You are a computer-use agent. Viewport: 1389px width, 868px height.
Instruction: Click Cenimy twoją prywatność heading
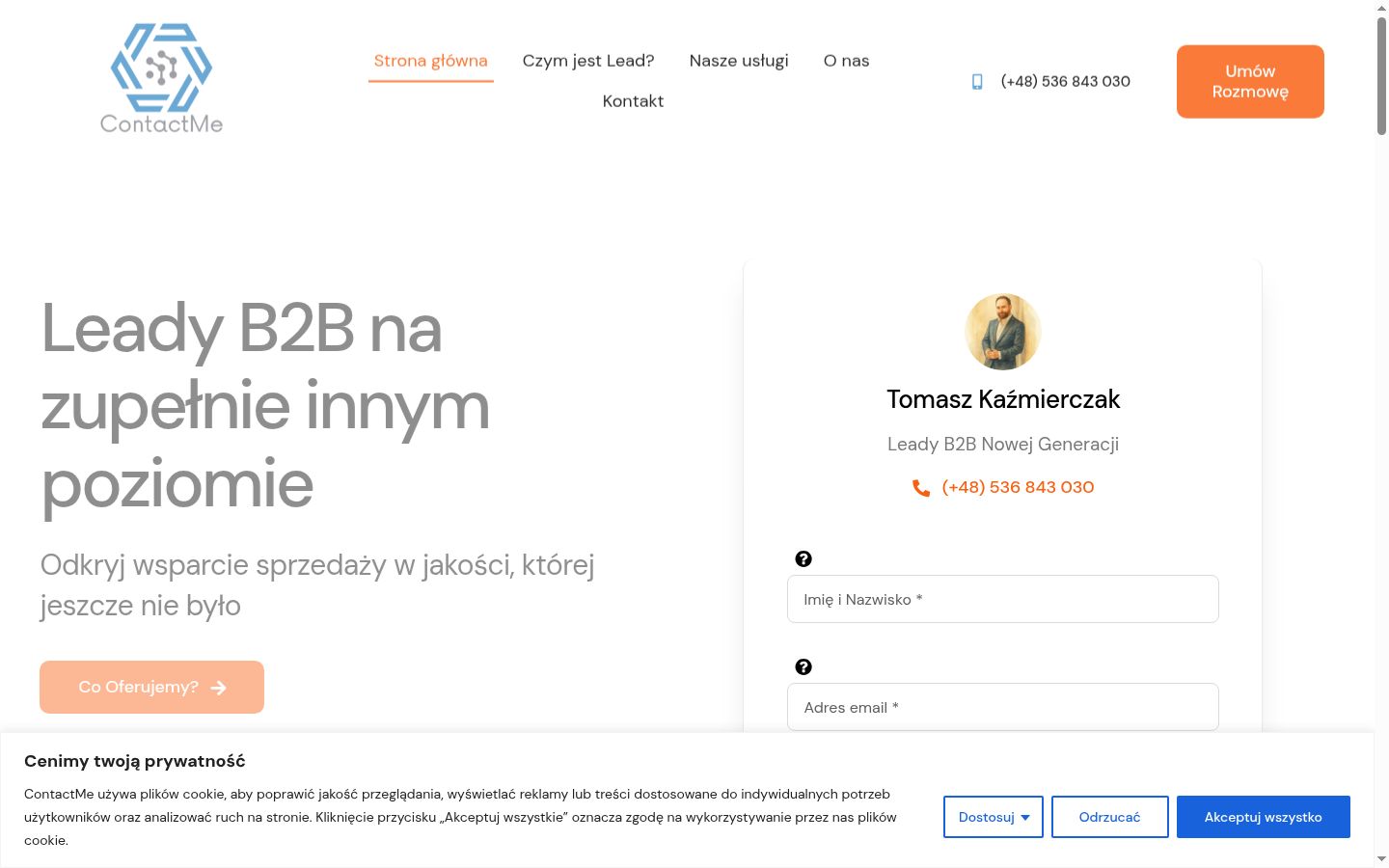pos(135,761)
